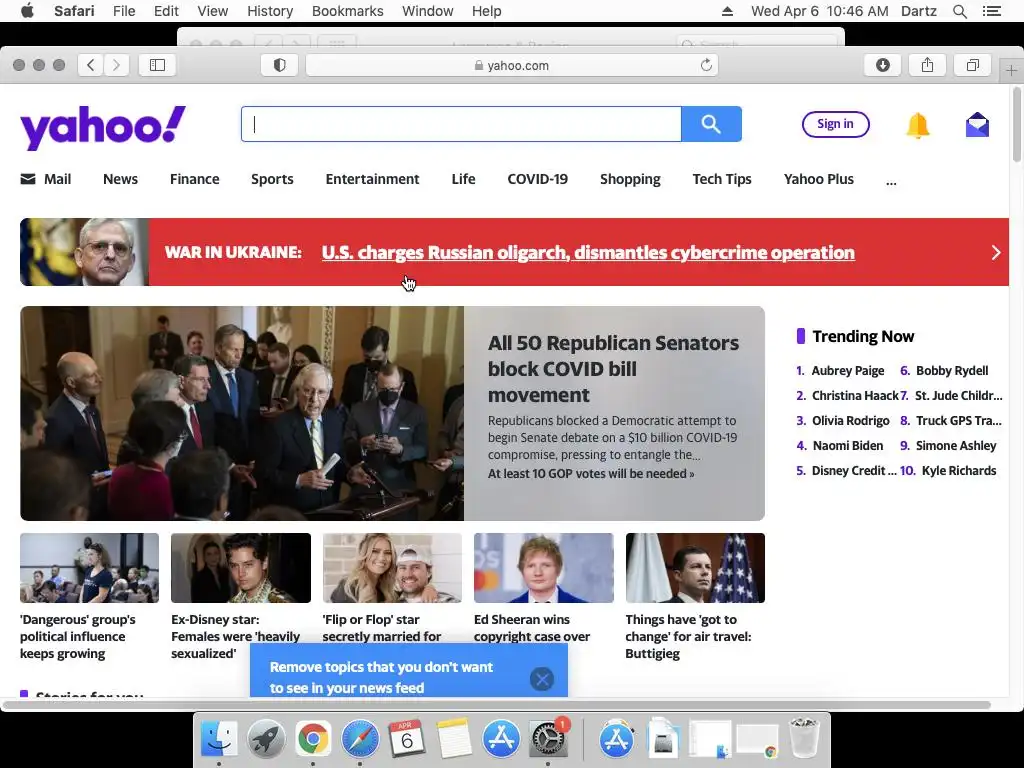Open Finder in the Dock
1024x768 pixels.
coord(218,739)
